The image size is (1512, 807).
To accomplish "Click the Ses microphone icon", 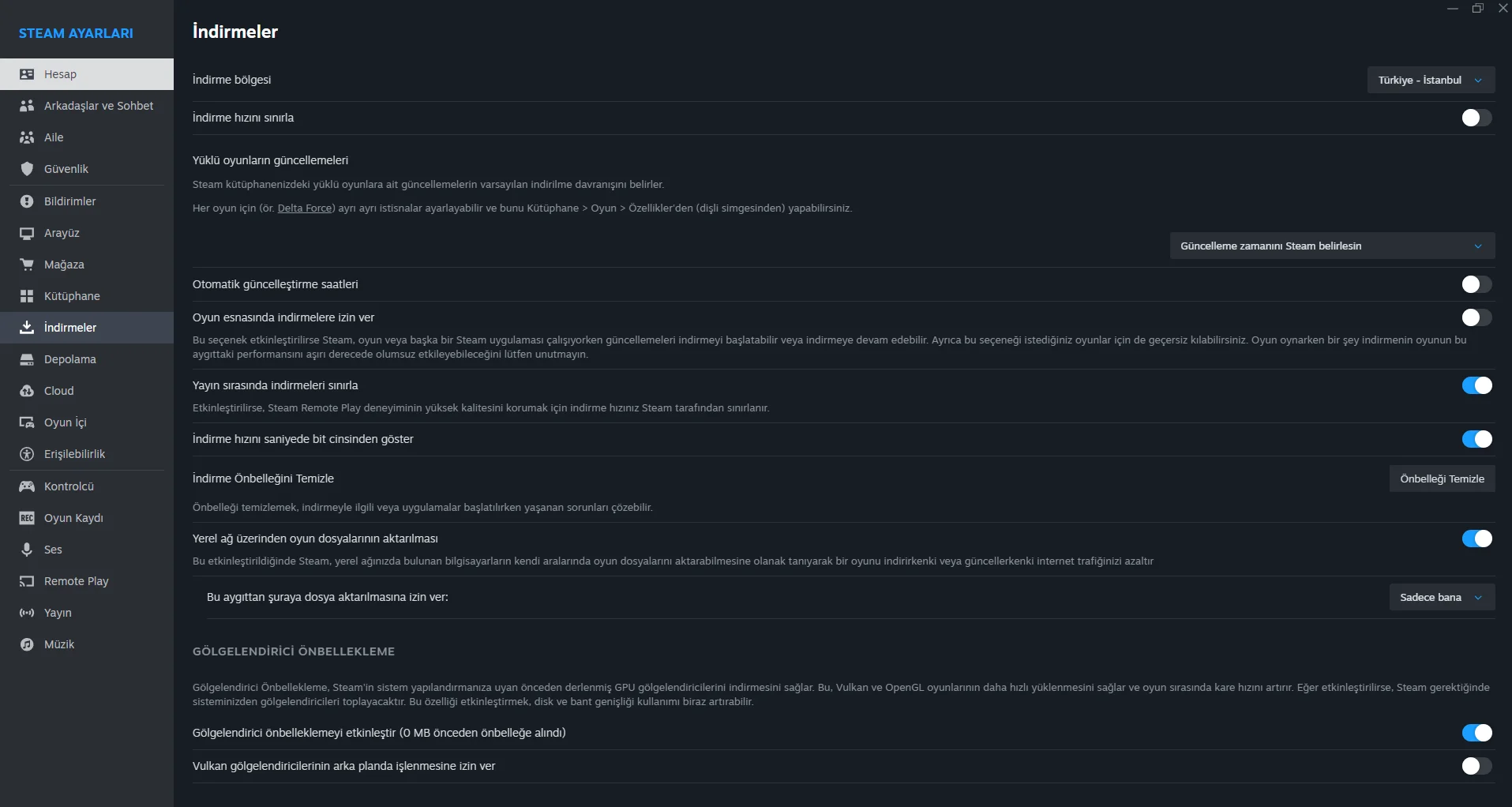I will 27,550.
